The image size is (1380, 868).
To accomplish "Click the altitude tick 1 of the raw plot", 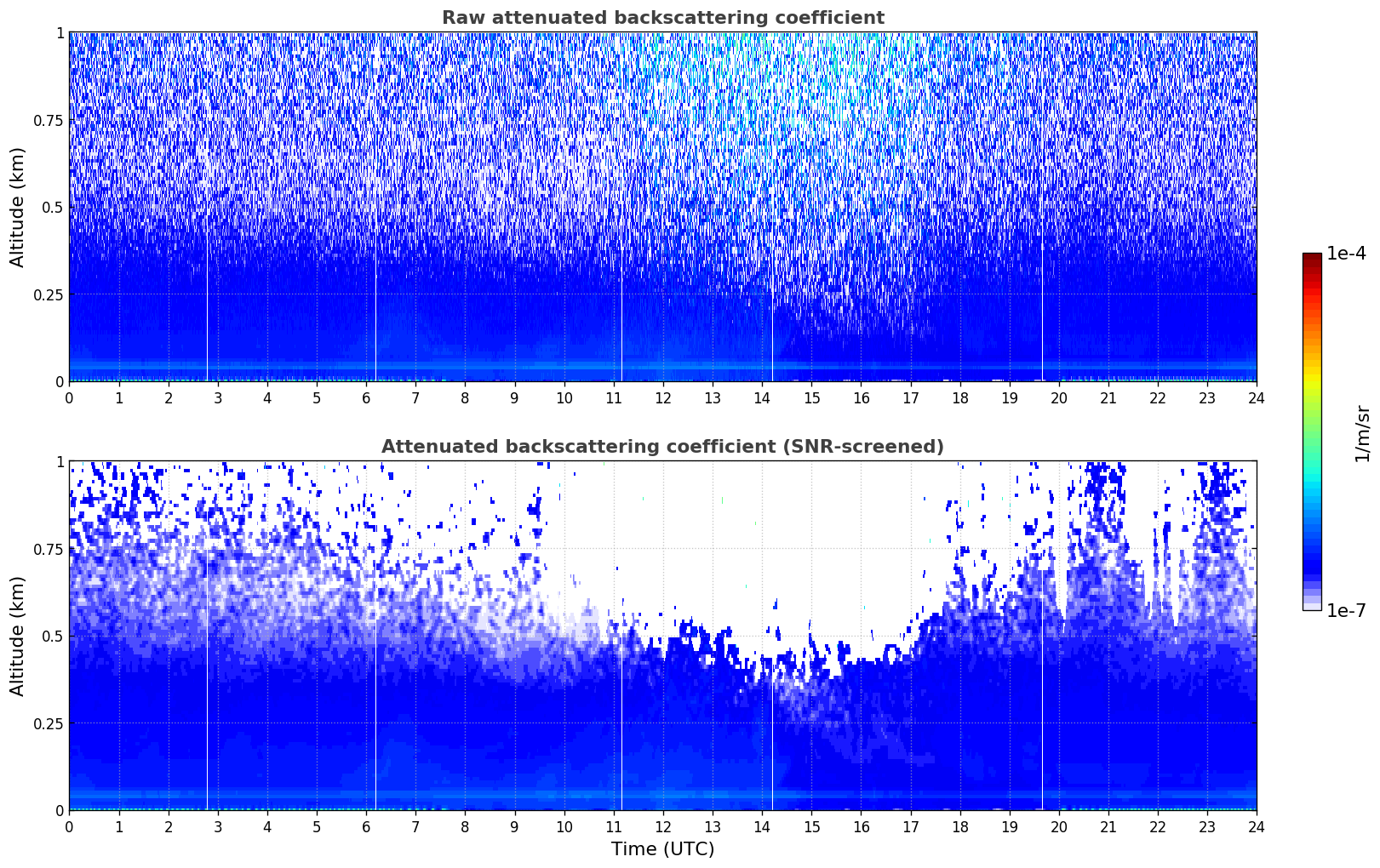I will point(60,33).
